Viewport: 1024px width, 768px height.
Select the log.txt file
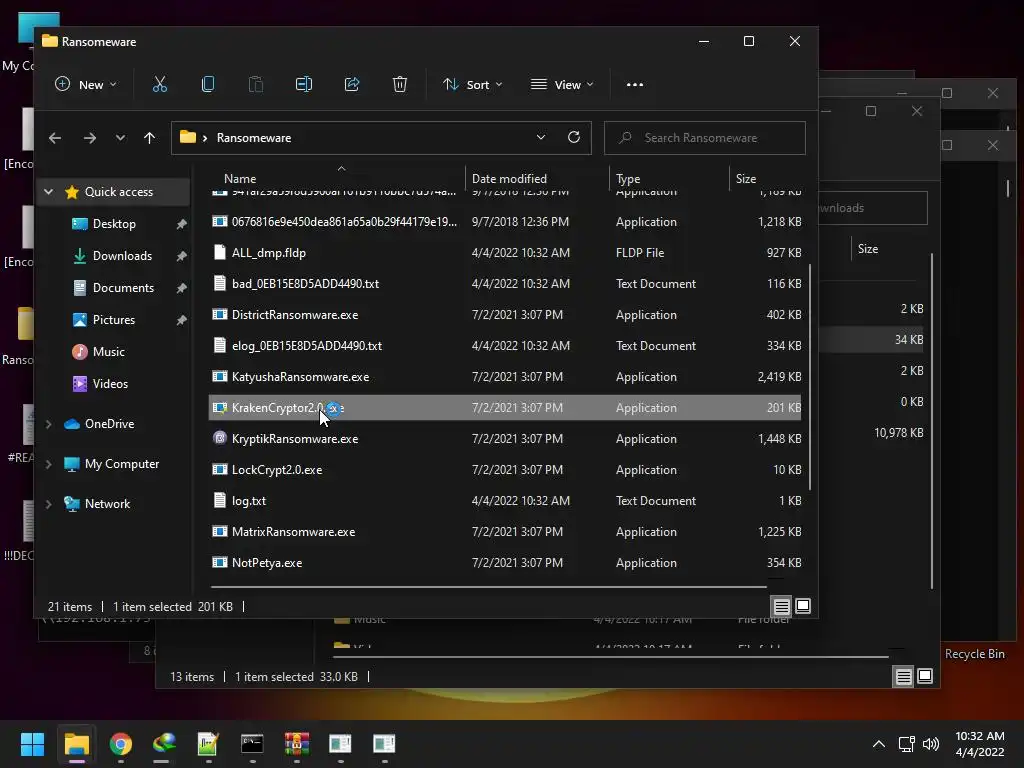point(505,501)
